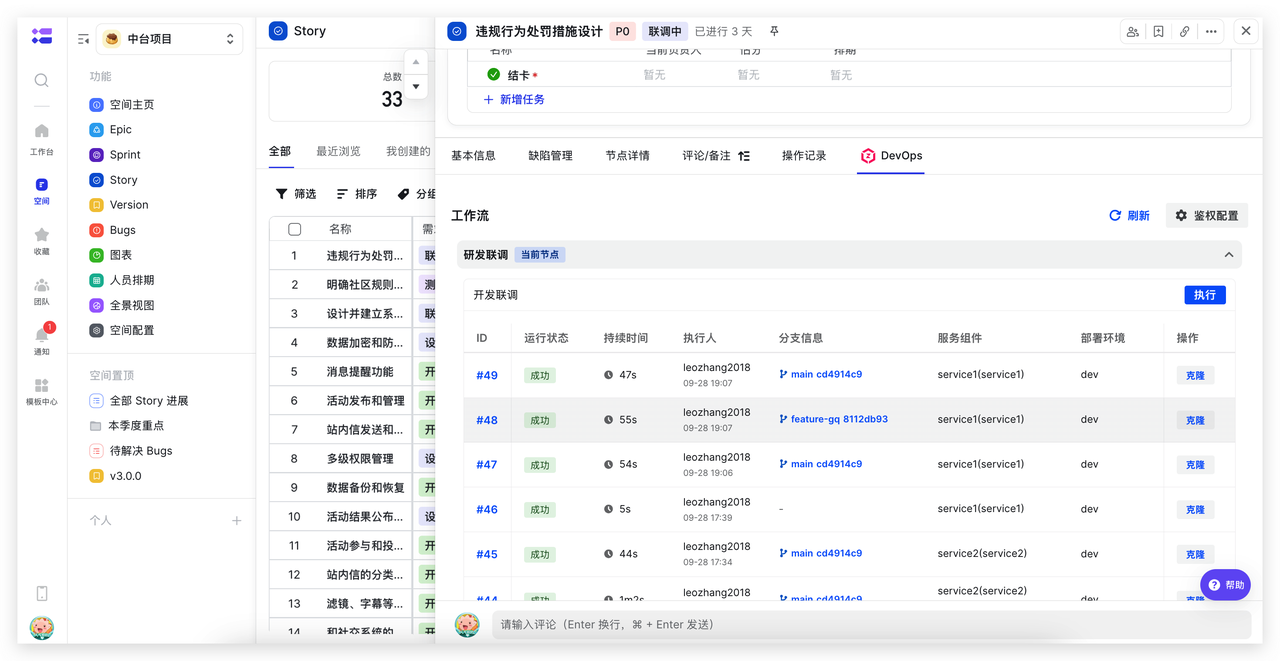Click the comment input field

870,625
